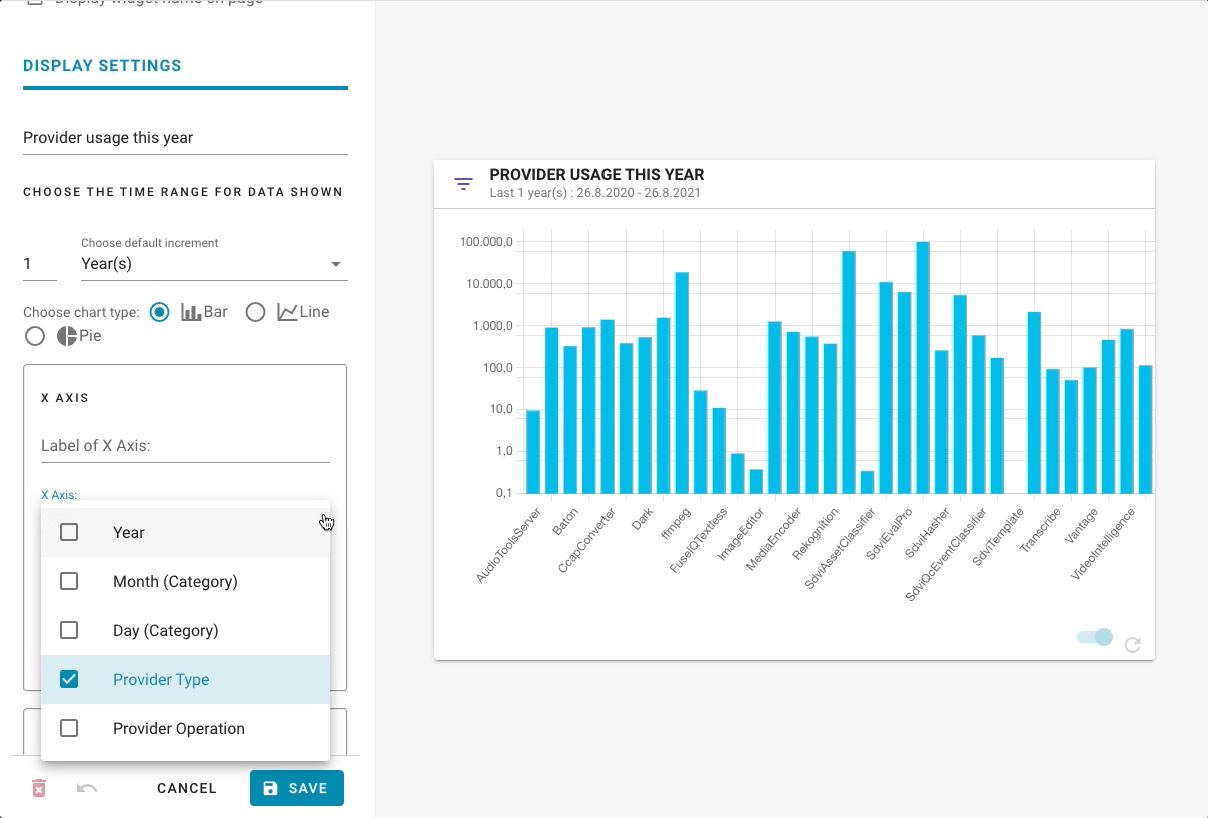Viewport: 1208px width, 818px height.
Task: Click the pie chart type icon
Action: click(x=67, y=336)
